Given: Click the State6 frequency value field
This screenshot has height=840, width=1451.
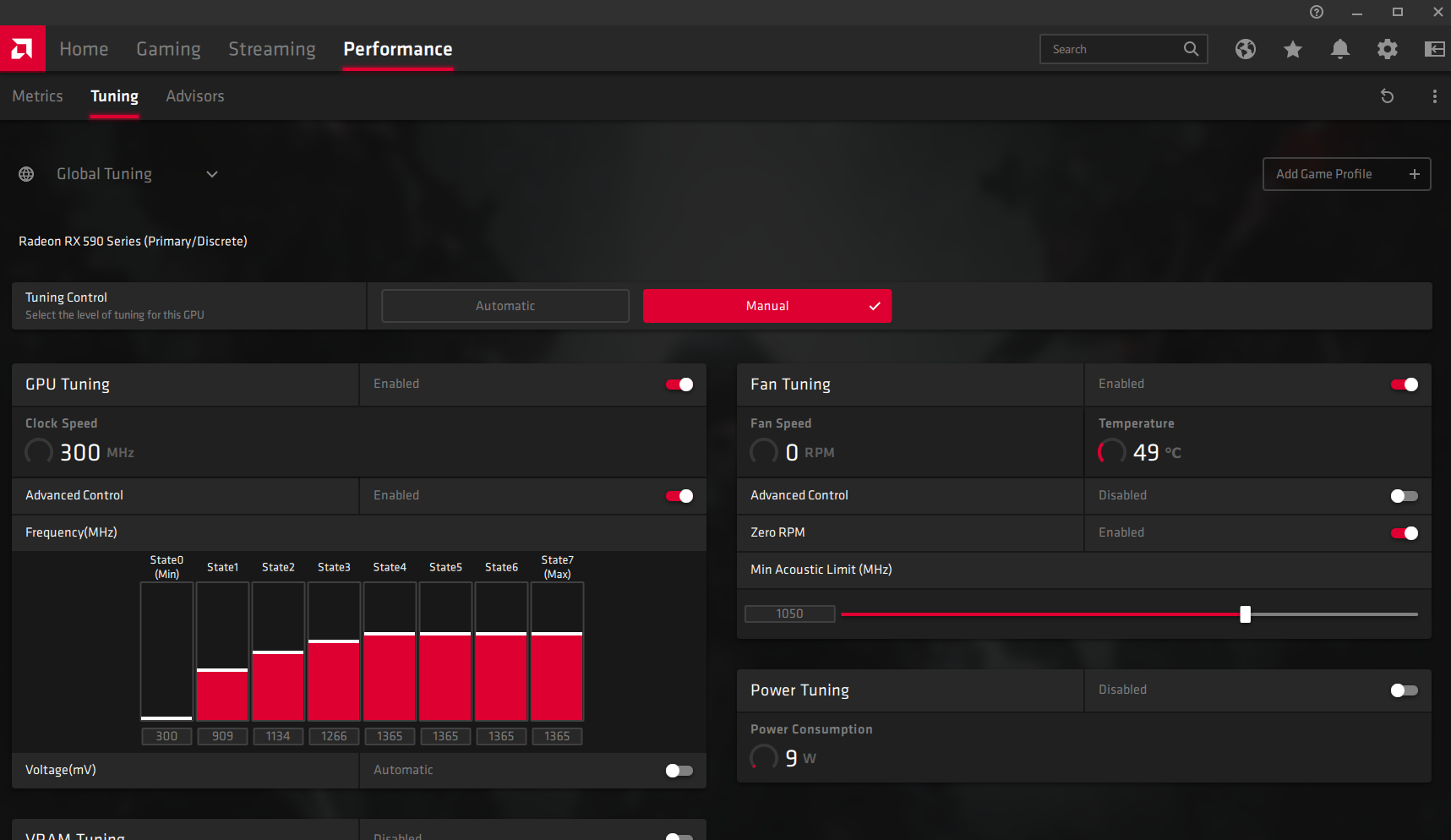Looking at the screenshot, I should (x=501, y=736).
